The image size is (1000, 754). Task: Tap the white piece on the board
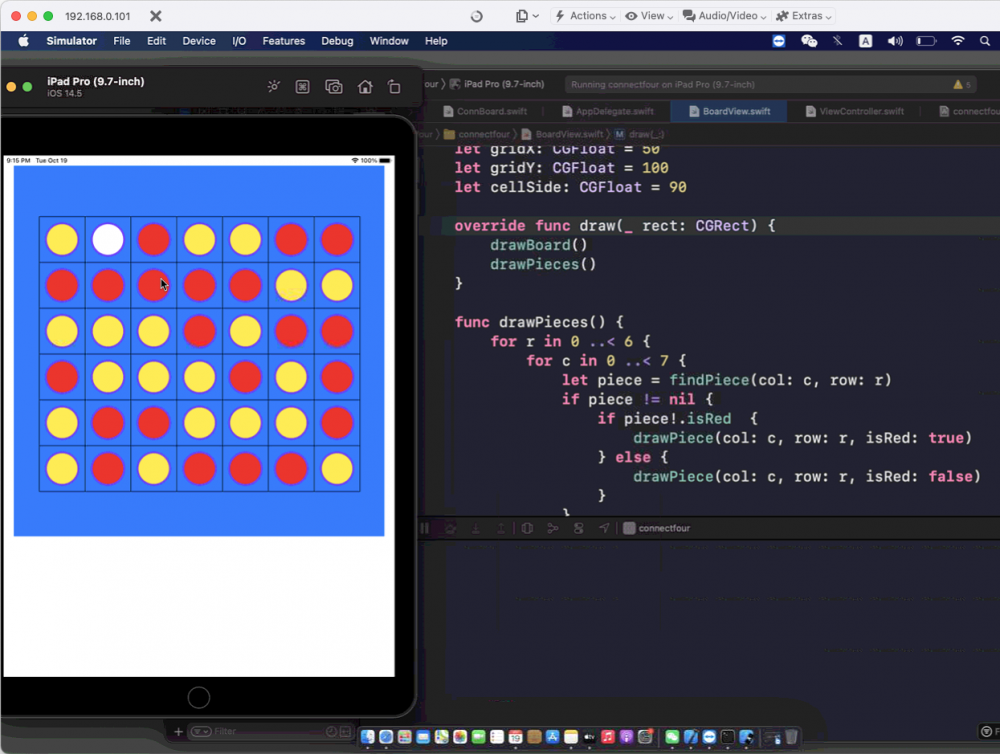pos(108,239)
